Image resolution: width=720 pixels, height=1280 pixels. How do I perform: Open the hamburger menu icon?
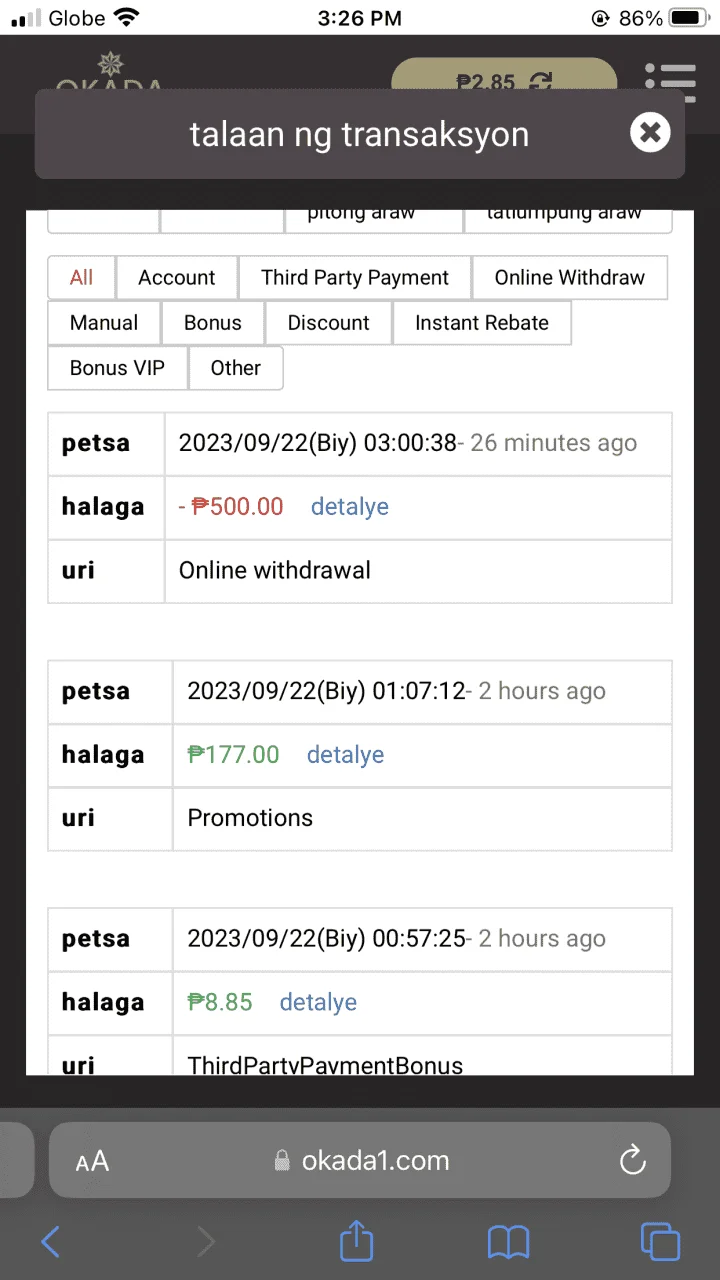coord(670,82)
